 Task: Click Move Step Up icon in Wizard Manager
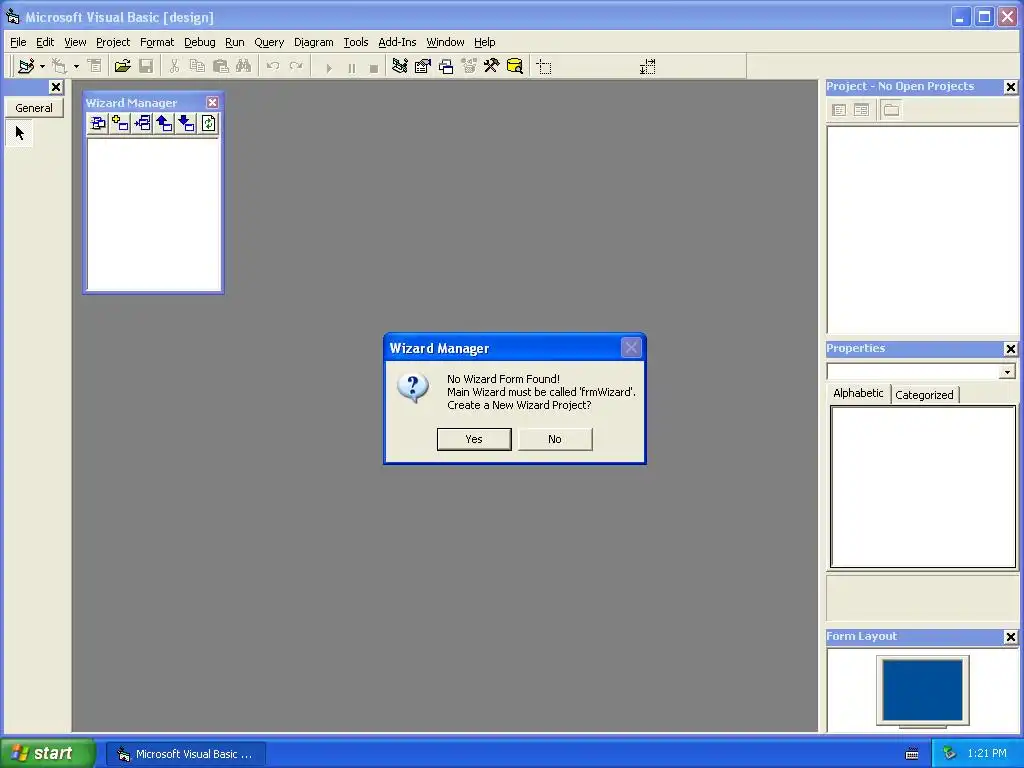pos(164,123)
